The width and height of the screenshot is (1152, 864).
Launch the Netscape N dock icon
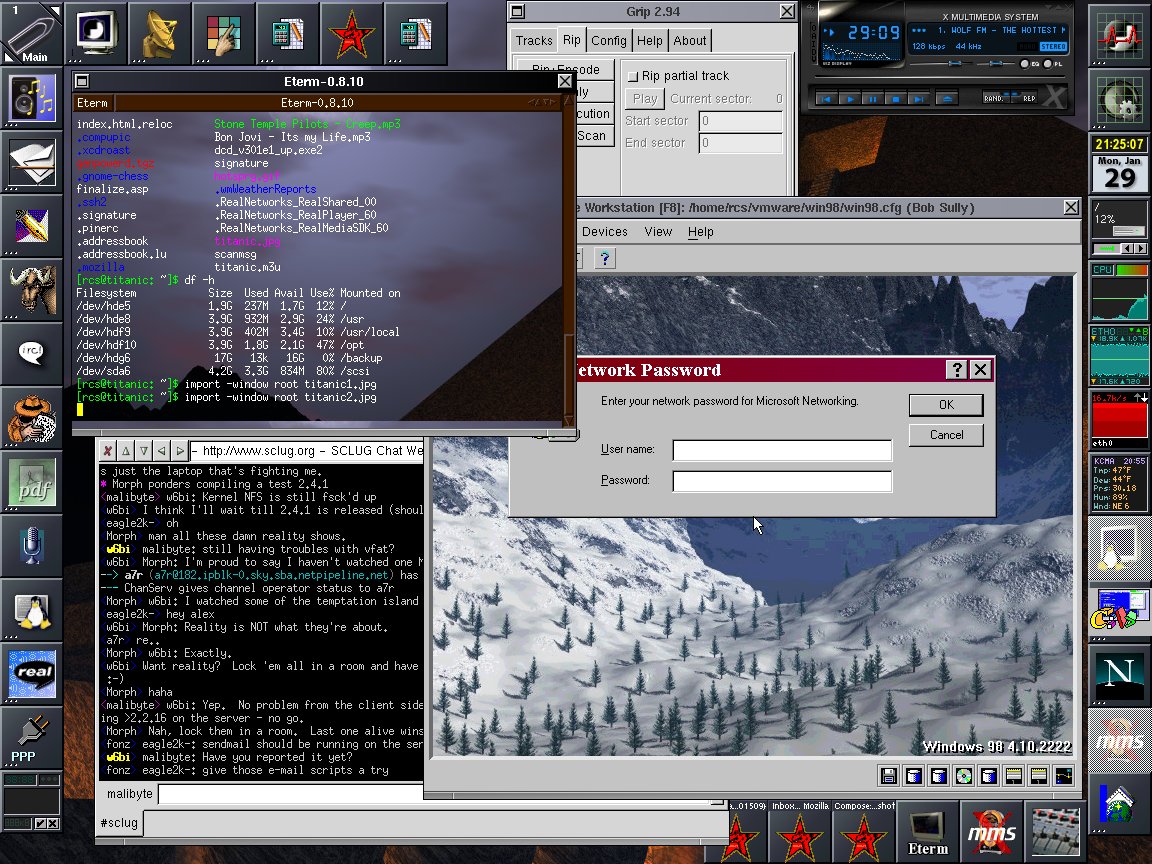[x=1119, y=675]
